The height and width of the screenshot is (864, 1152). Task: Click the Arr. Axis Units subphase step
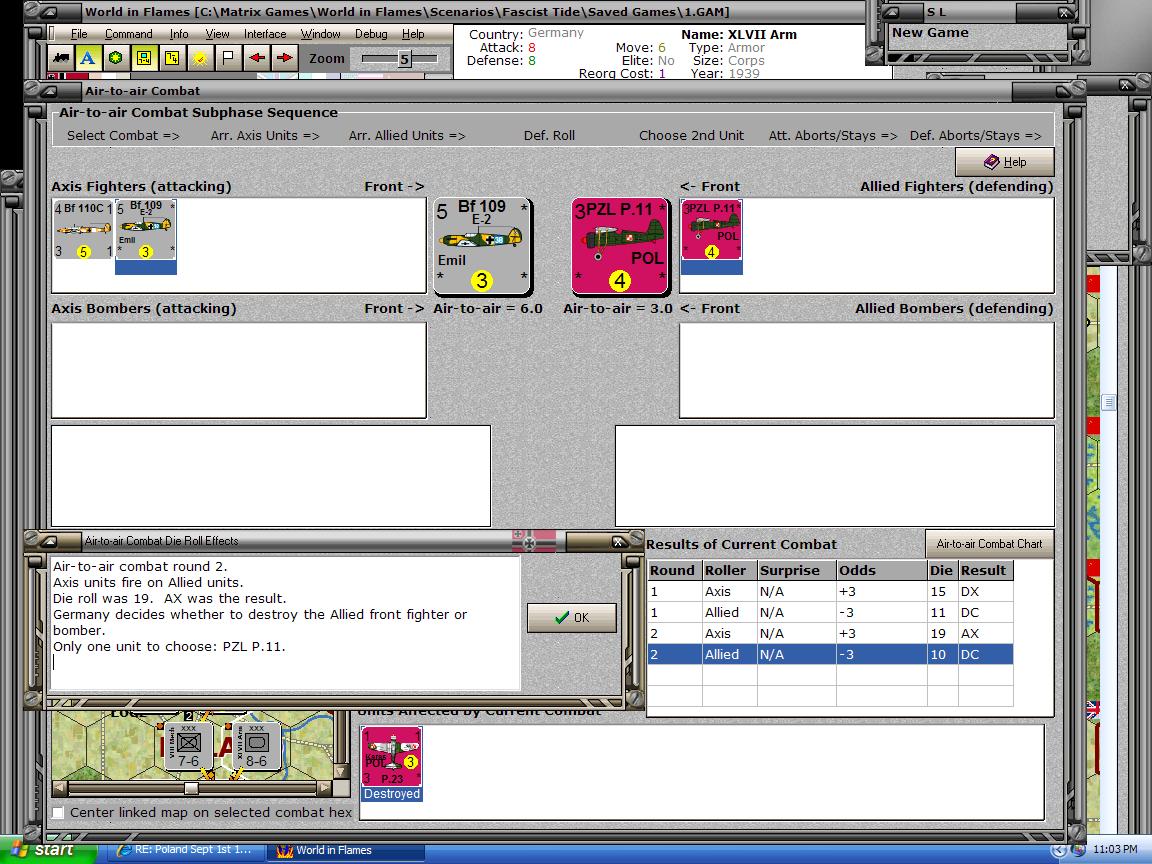pos(264,135)
